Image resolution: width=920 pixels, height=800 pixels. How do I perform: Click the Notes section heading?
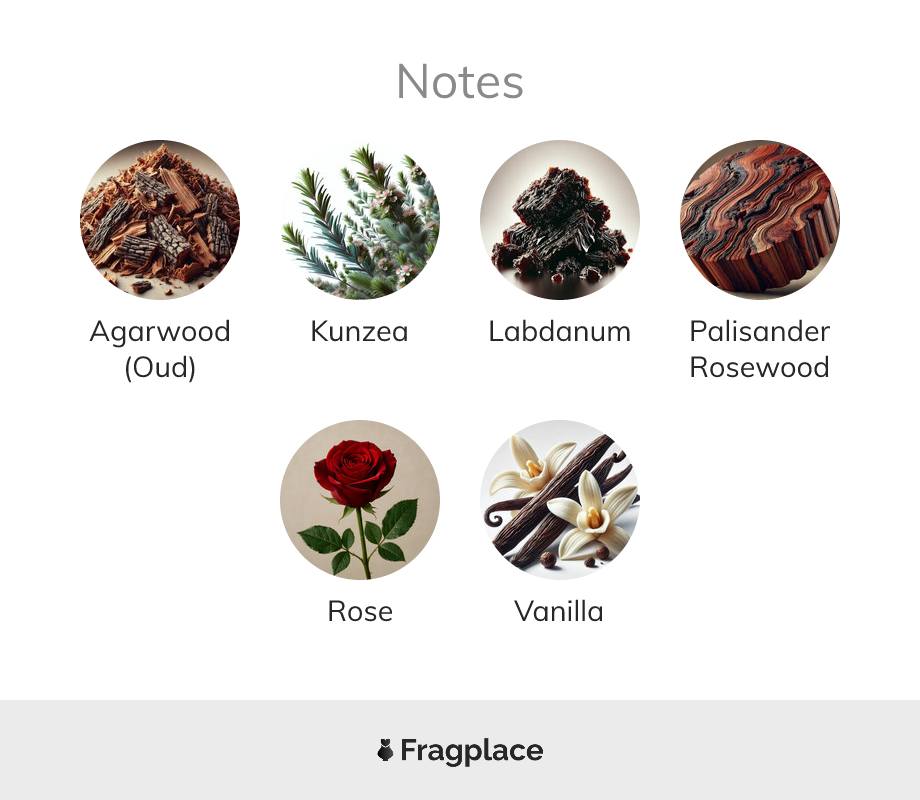(x=460, y=82)
